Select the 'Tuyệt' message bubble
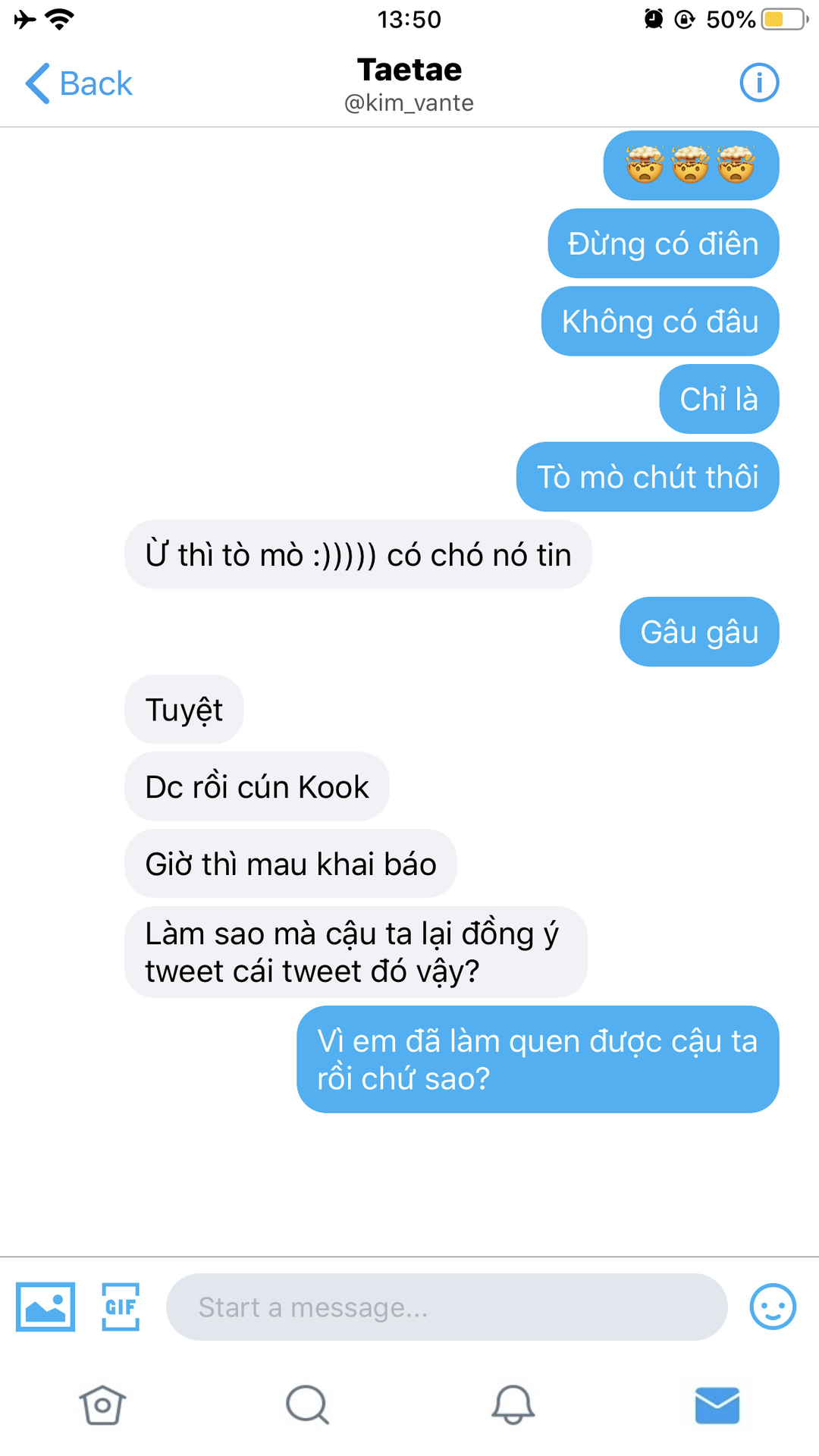819x1456 pixels. tap(184, 710)
